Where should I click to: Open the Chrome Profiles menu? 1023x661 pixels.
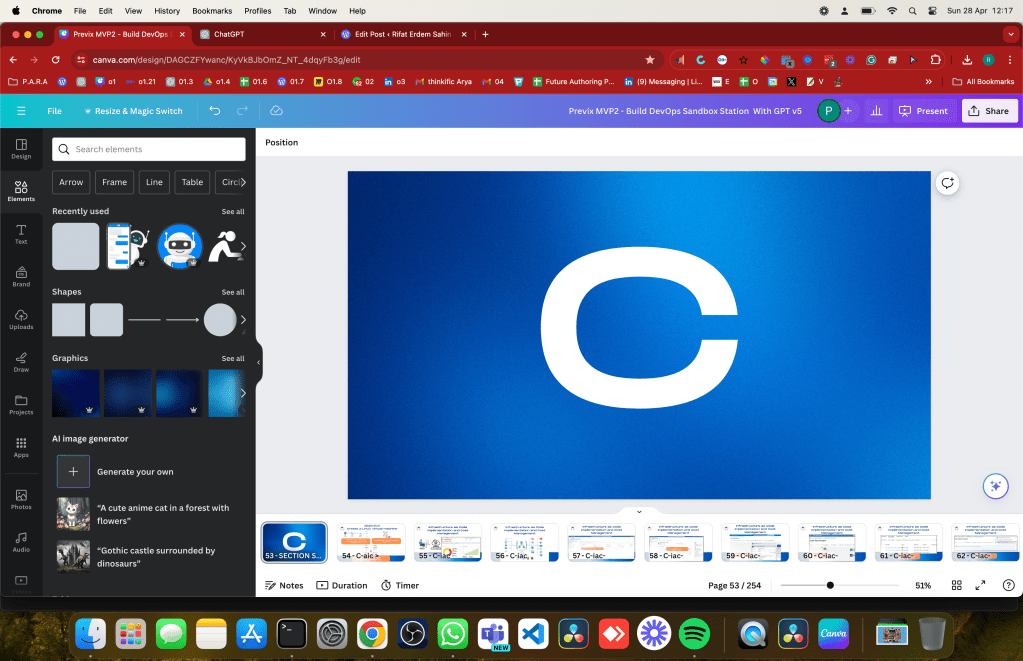pyautogui.click(x=258, y=11)
